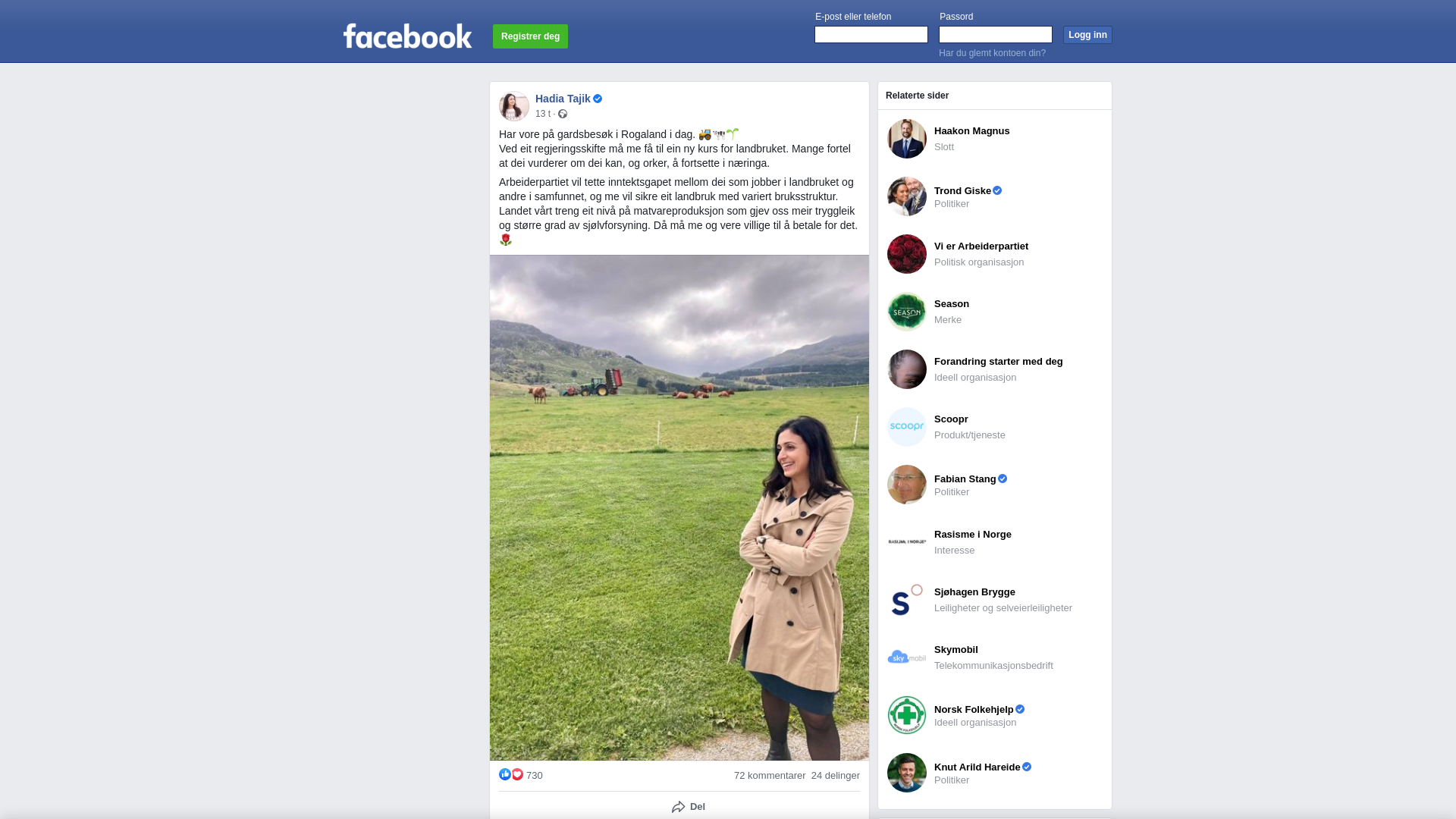The width and height of the screenshot is (1456, 819).
Task: Click the like reaction icon on the post
Action: (x=505, y=774)
